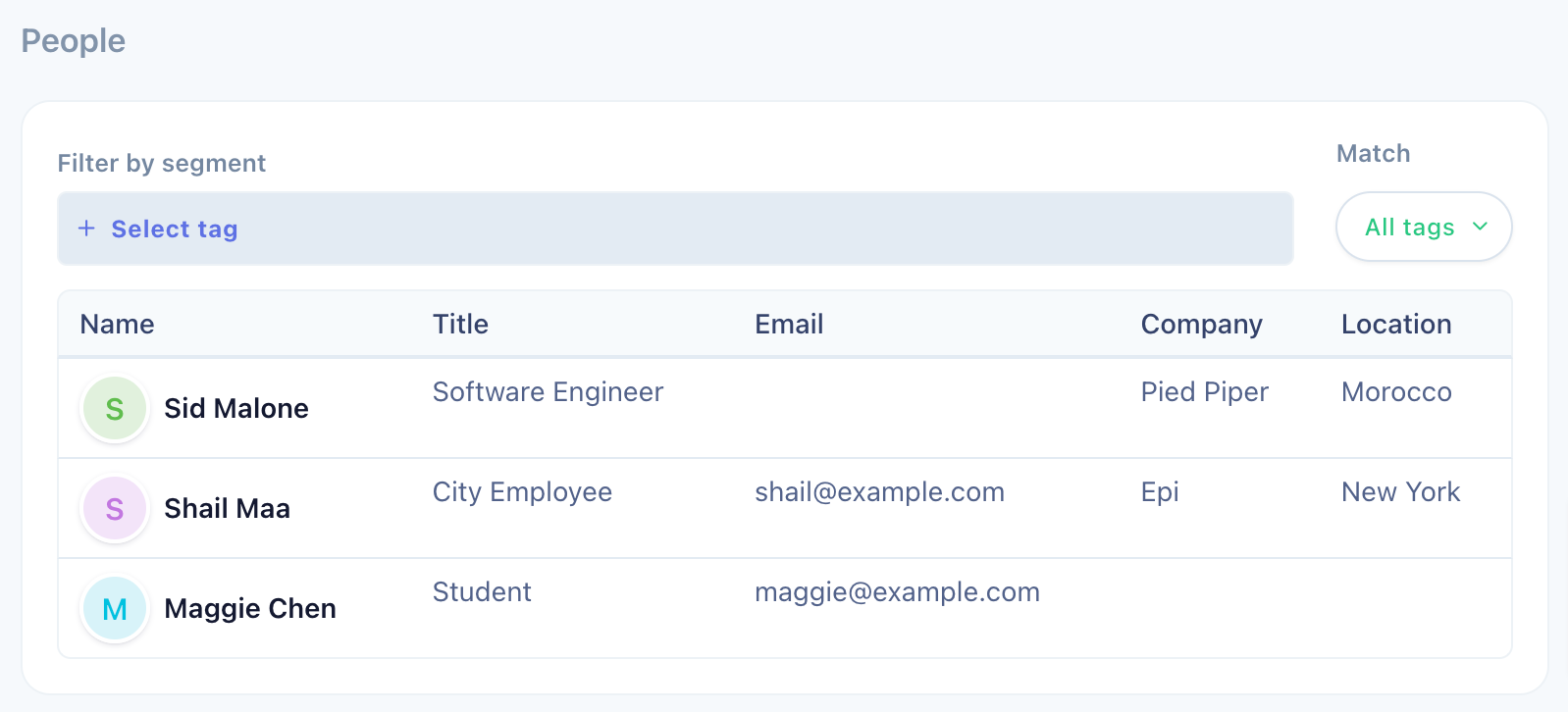Click Maggie Chen's blue M avatar
The image size is (1568, 712).
(x=115, y=608)
